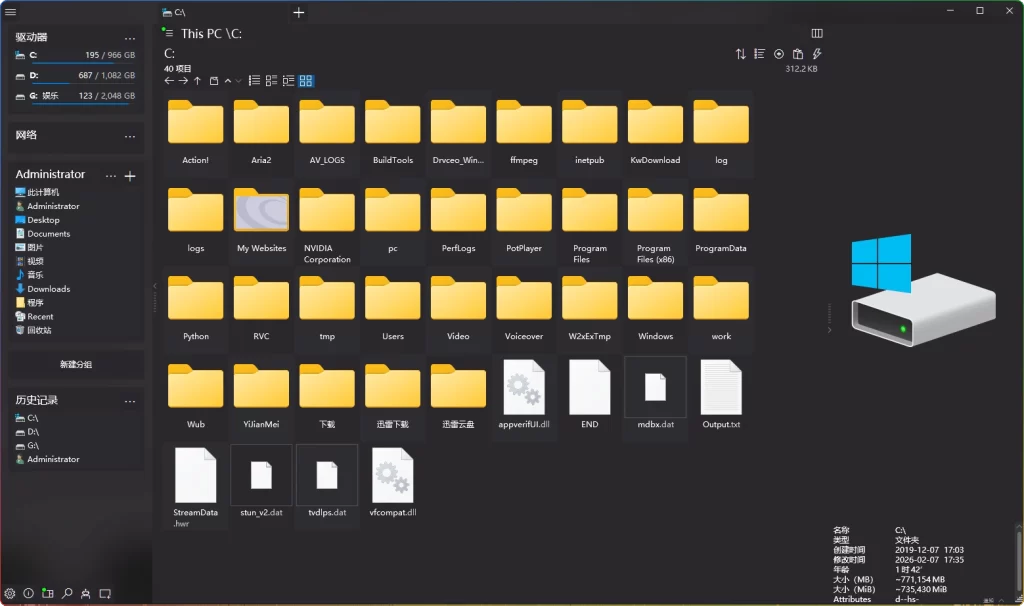Open the pane hamburger menu beside This PC
The width and height of the screenshot is (1024, 606).
click(168, 34)
